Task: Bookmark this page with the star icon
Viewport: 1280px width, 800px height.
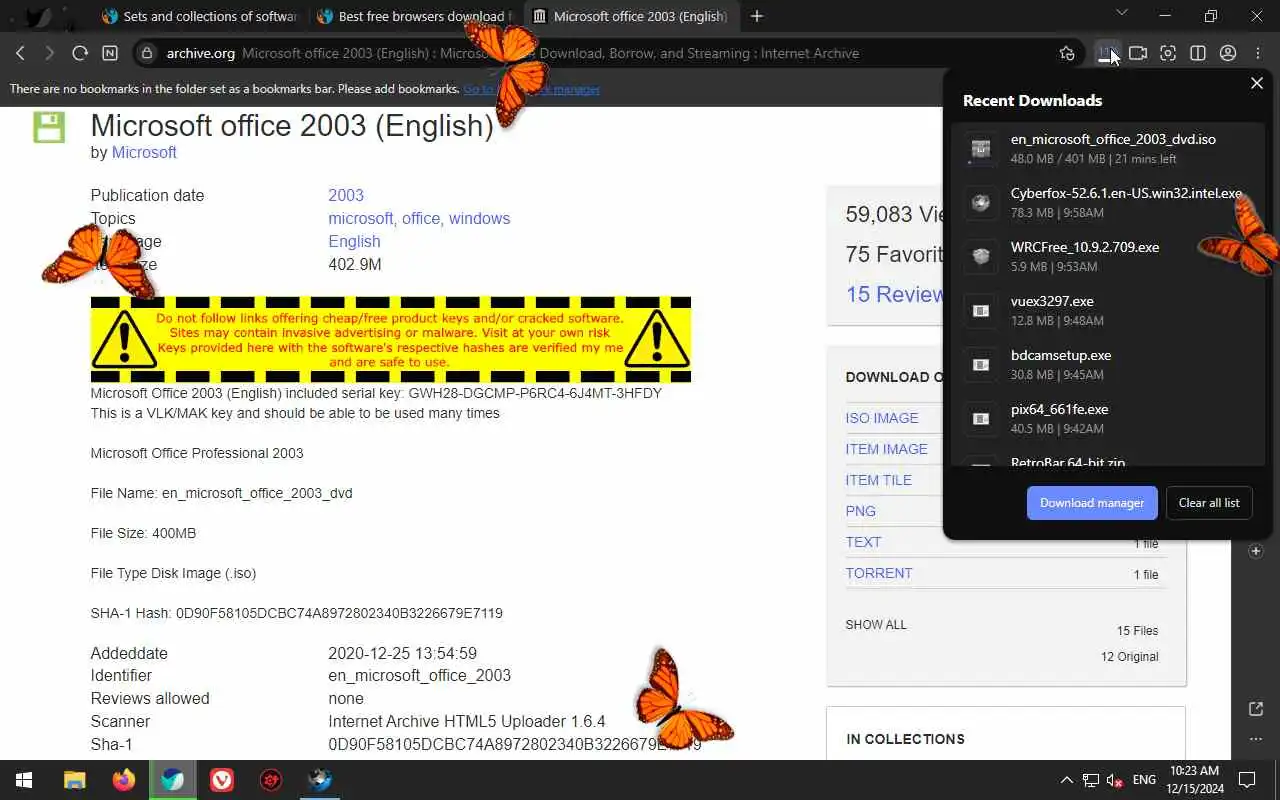Action: (x=1067, y=53)
